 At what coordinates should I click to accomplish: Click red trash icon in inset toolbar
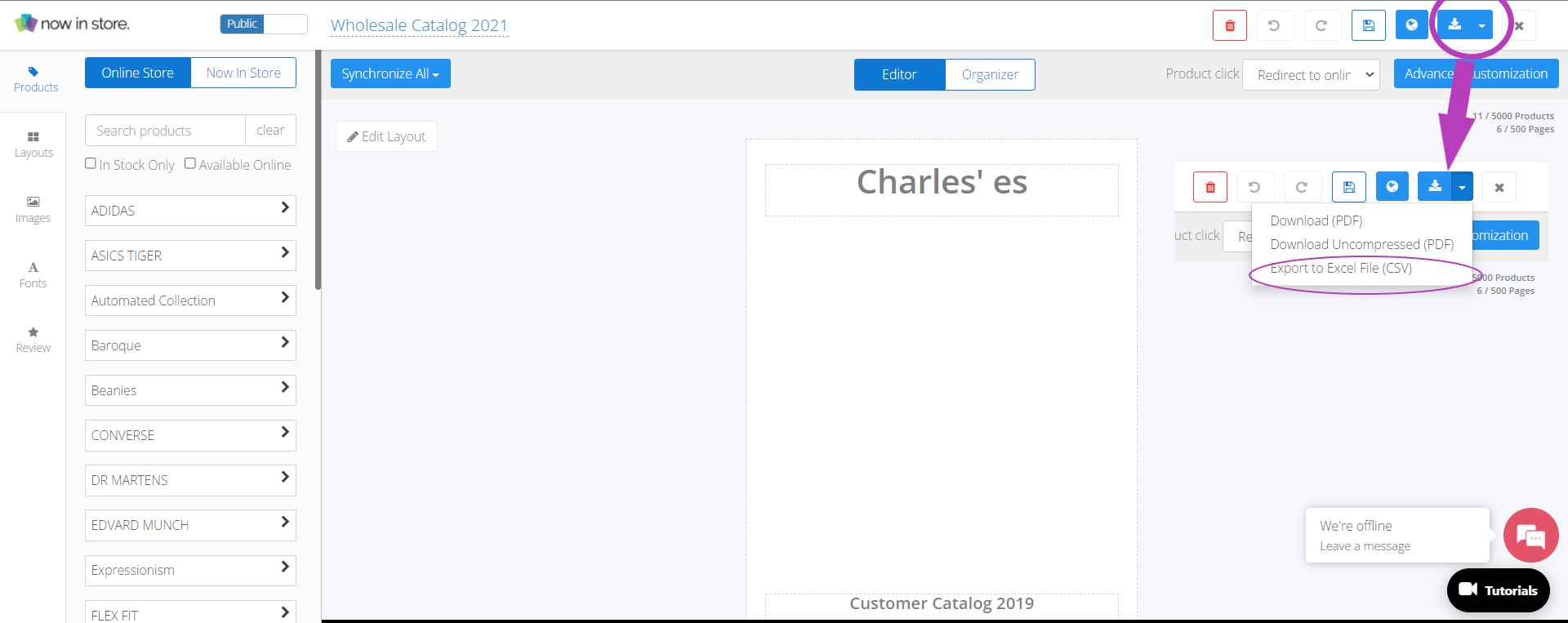(1210, 187)
